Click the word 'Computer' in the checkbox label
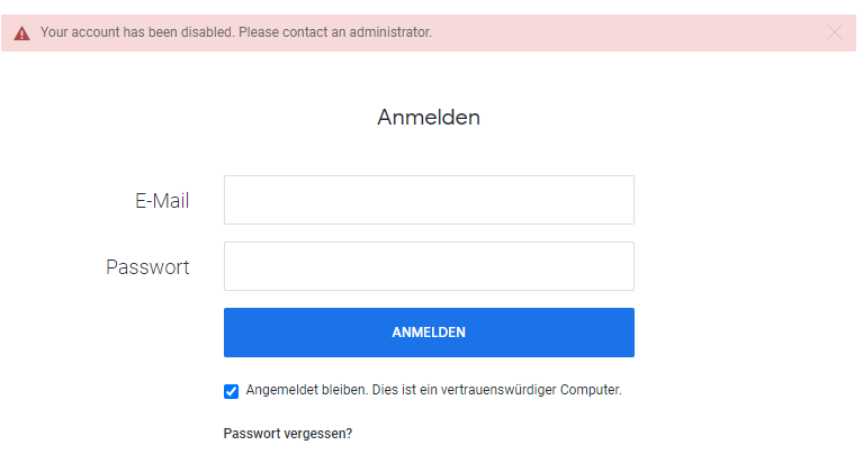863x468 pixels. (x=591, y=390)
